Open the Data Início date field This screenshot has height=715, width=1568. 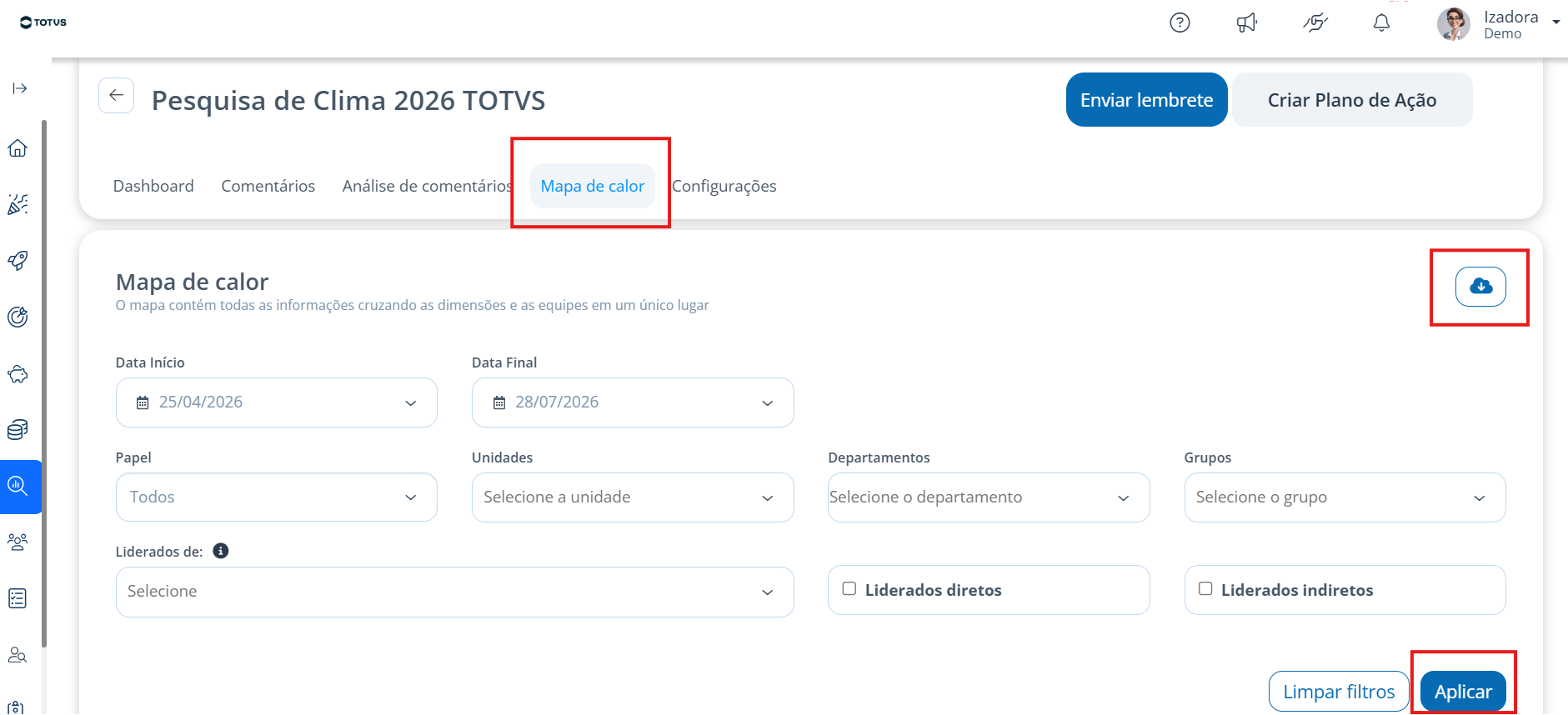[x=277, y=402]
